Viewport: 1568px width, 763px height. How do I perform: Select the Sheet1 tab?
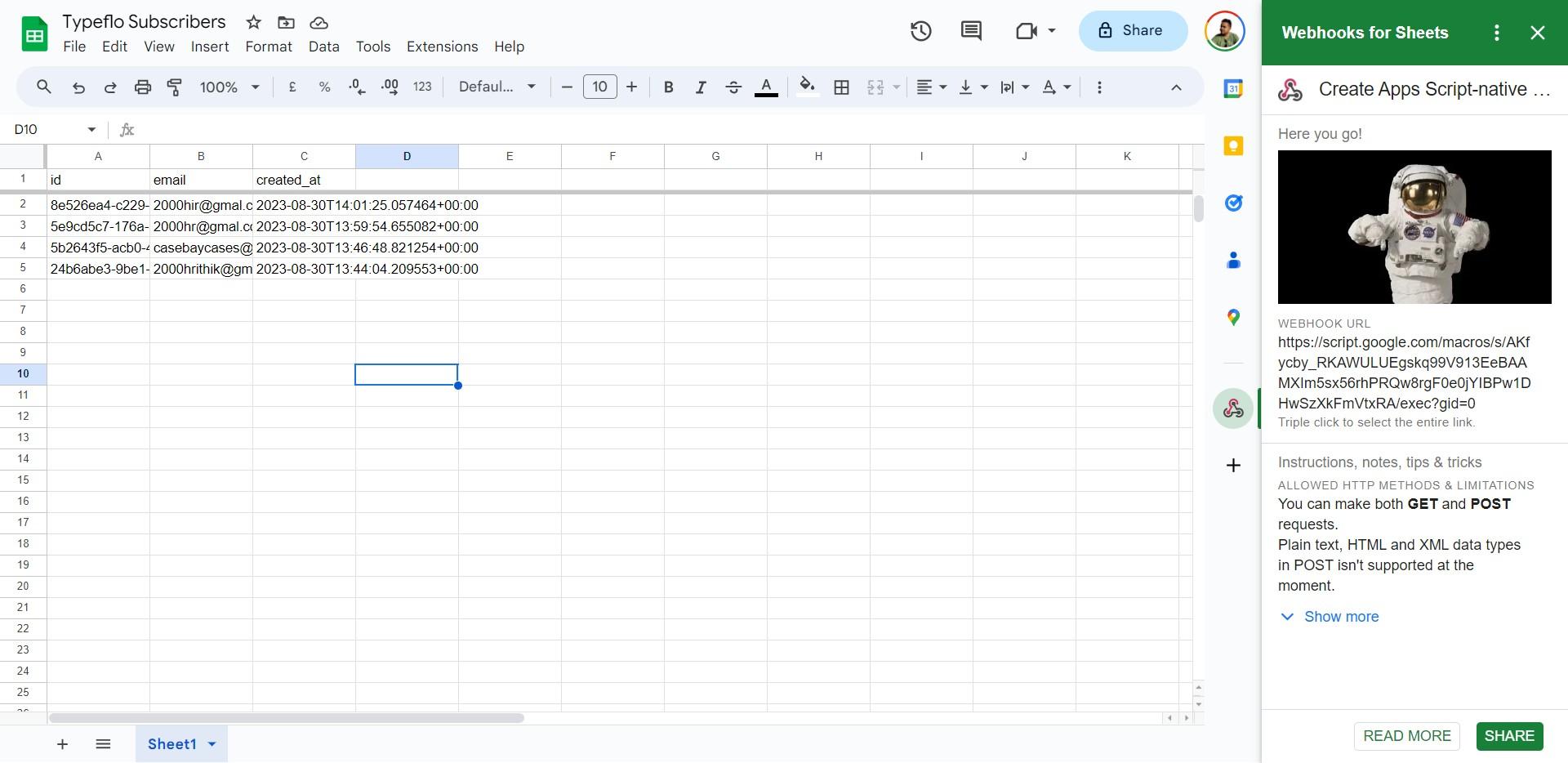click(172, 744)
